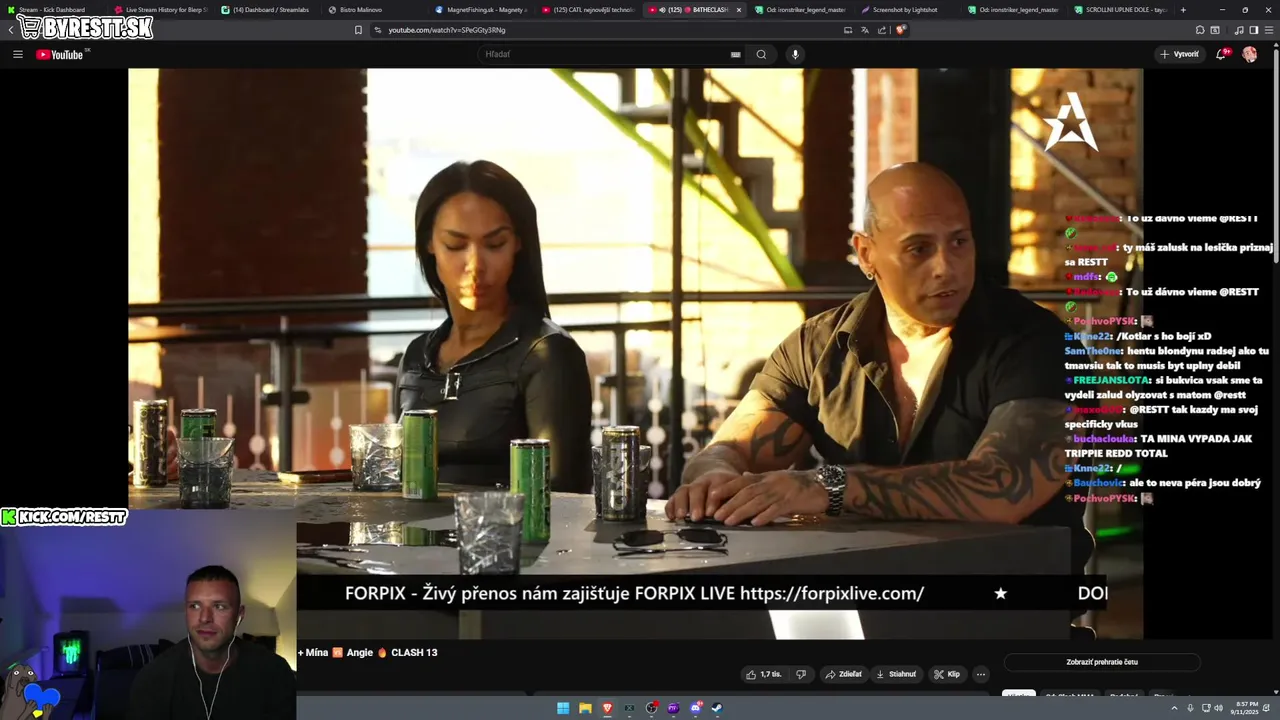Open the more actions ellipsis under video
Viewport: 1280px width, 720px height.
981,674
